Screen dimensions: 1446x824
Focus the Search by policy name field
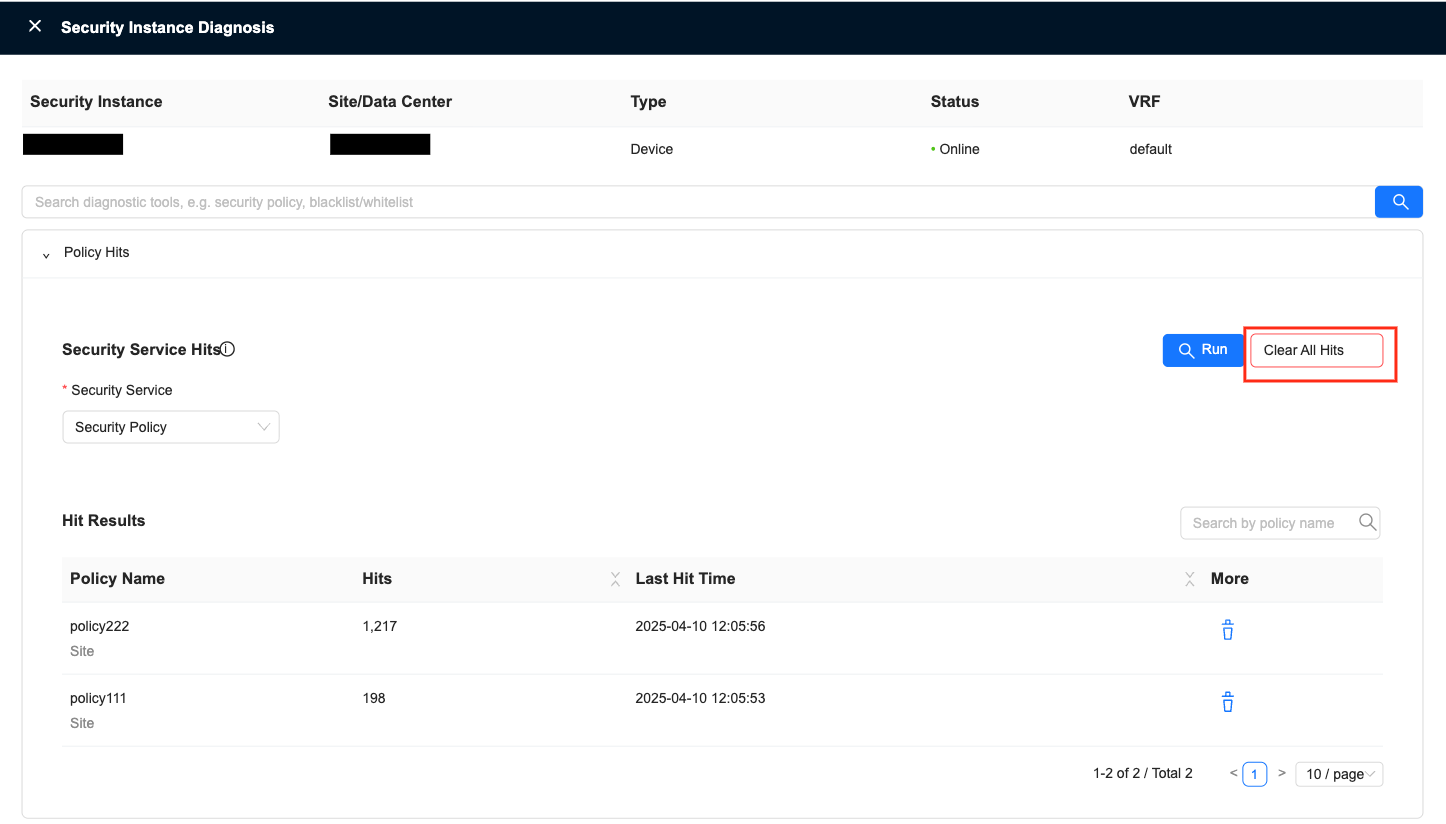click(1270, 523)
